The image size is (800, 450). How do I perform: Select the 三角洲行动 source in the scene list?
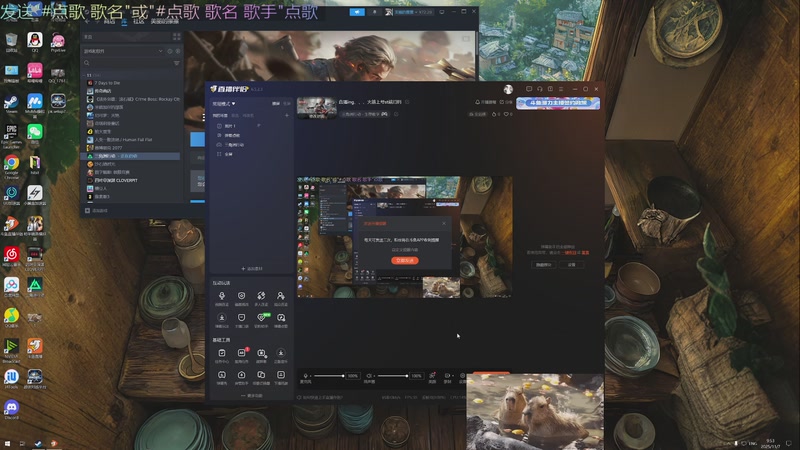click(x=251, y=144)
